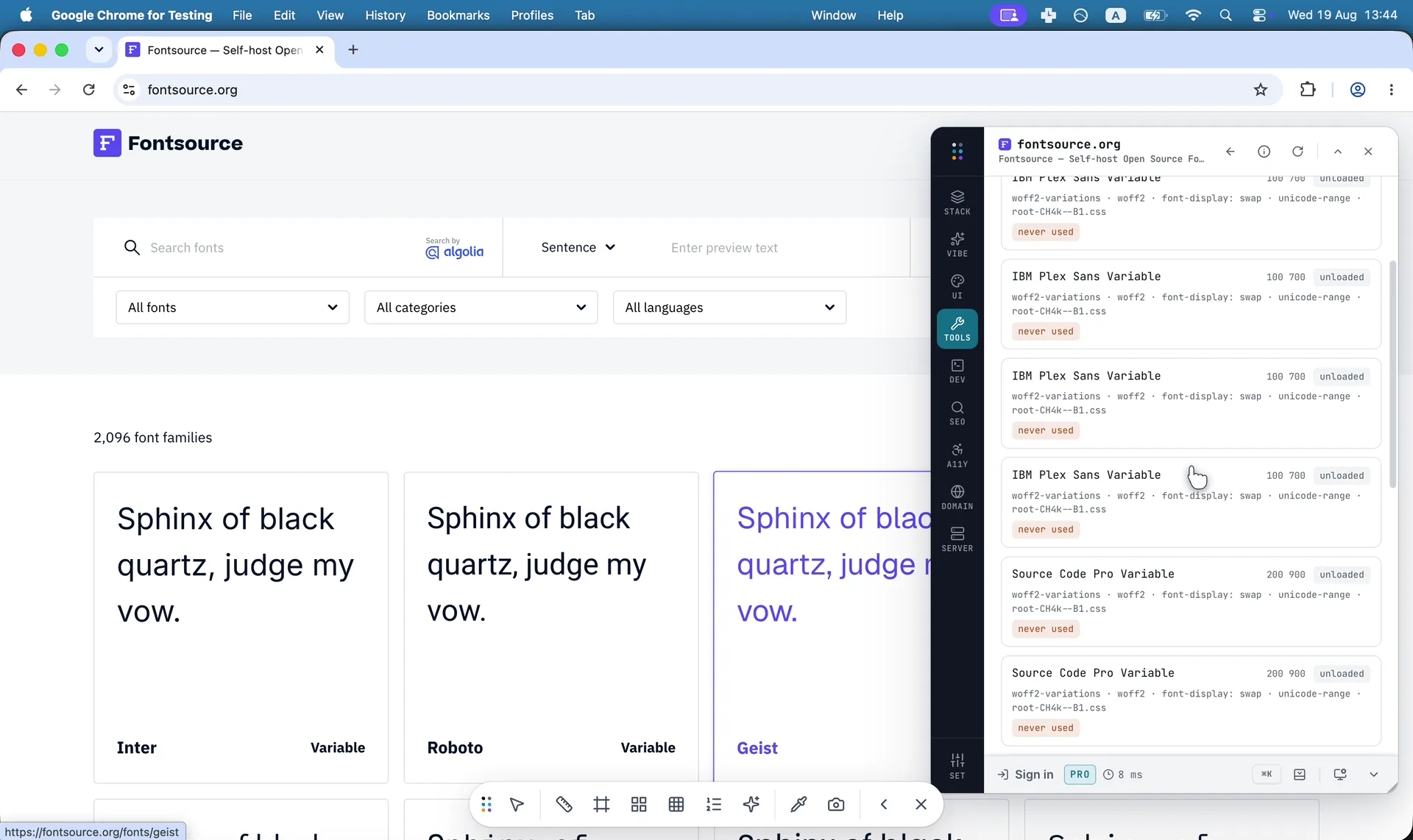Activate the frame hash grid tool
Image resolution: width=1413 pixels, height=840 pixels.
[x=601, y=805]
